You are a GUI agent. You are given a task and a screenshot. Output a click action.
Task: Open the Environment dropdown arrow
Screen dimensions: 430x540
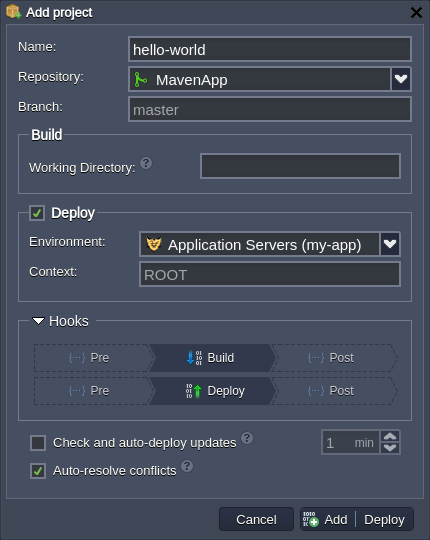[x=390, y=244]
